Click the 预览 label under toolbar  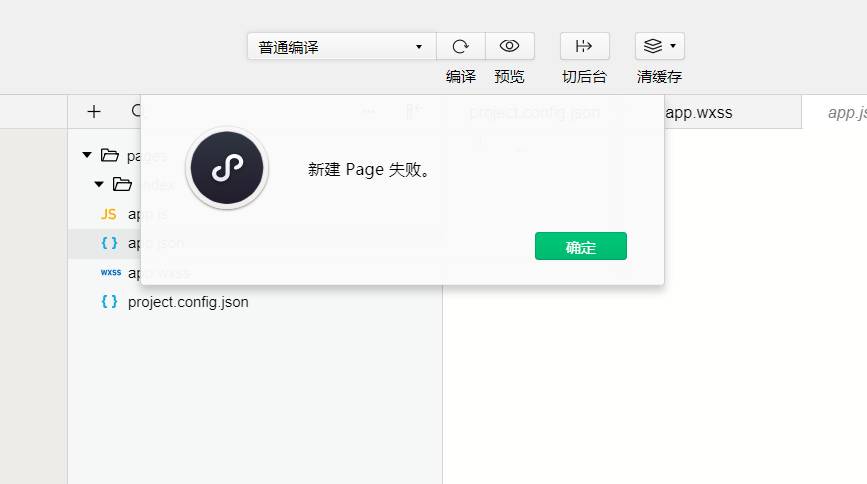point(509,76)
